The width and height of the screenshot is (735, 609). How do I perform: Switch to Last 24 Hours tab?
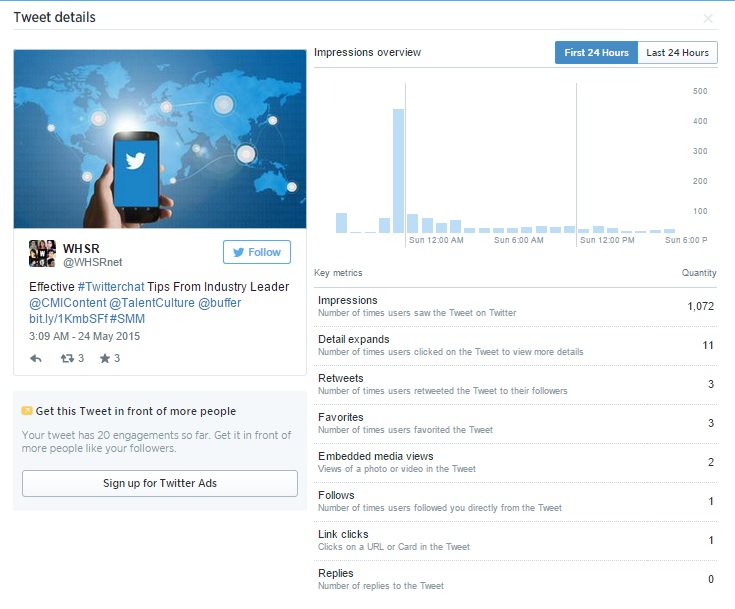coord(677,53)
